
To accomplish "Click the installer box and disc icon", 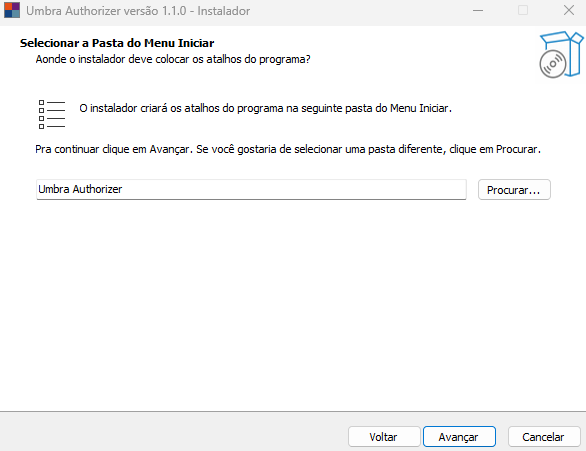I will pyautogui.click(x=561, y=55).
